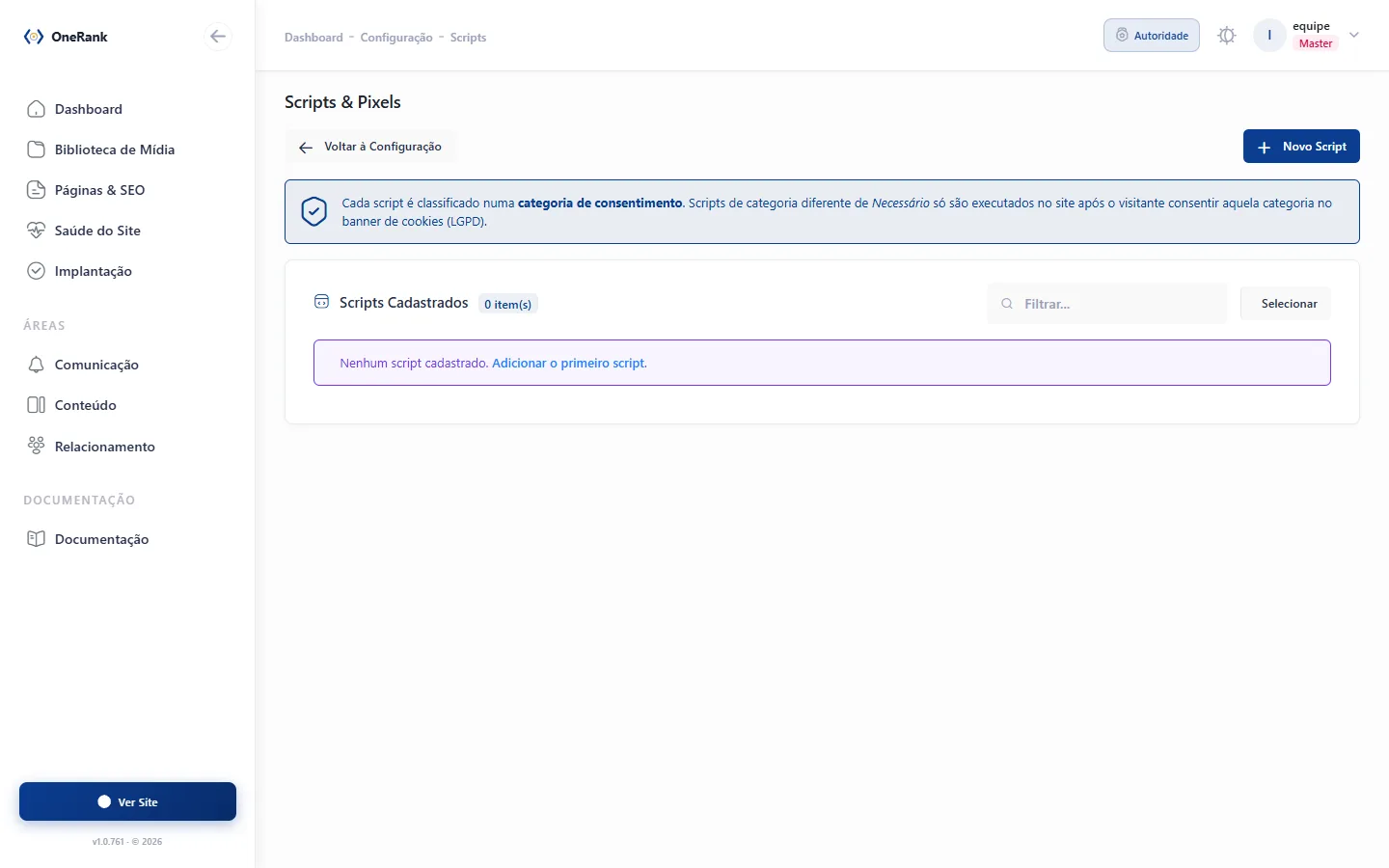Viewport: 1389px width, 868px height.
Task: Click the OneRank logo icon
Action: coord(34,37)
